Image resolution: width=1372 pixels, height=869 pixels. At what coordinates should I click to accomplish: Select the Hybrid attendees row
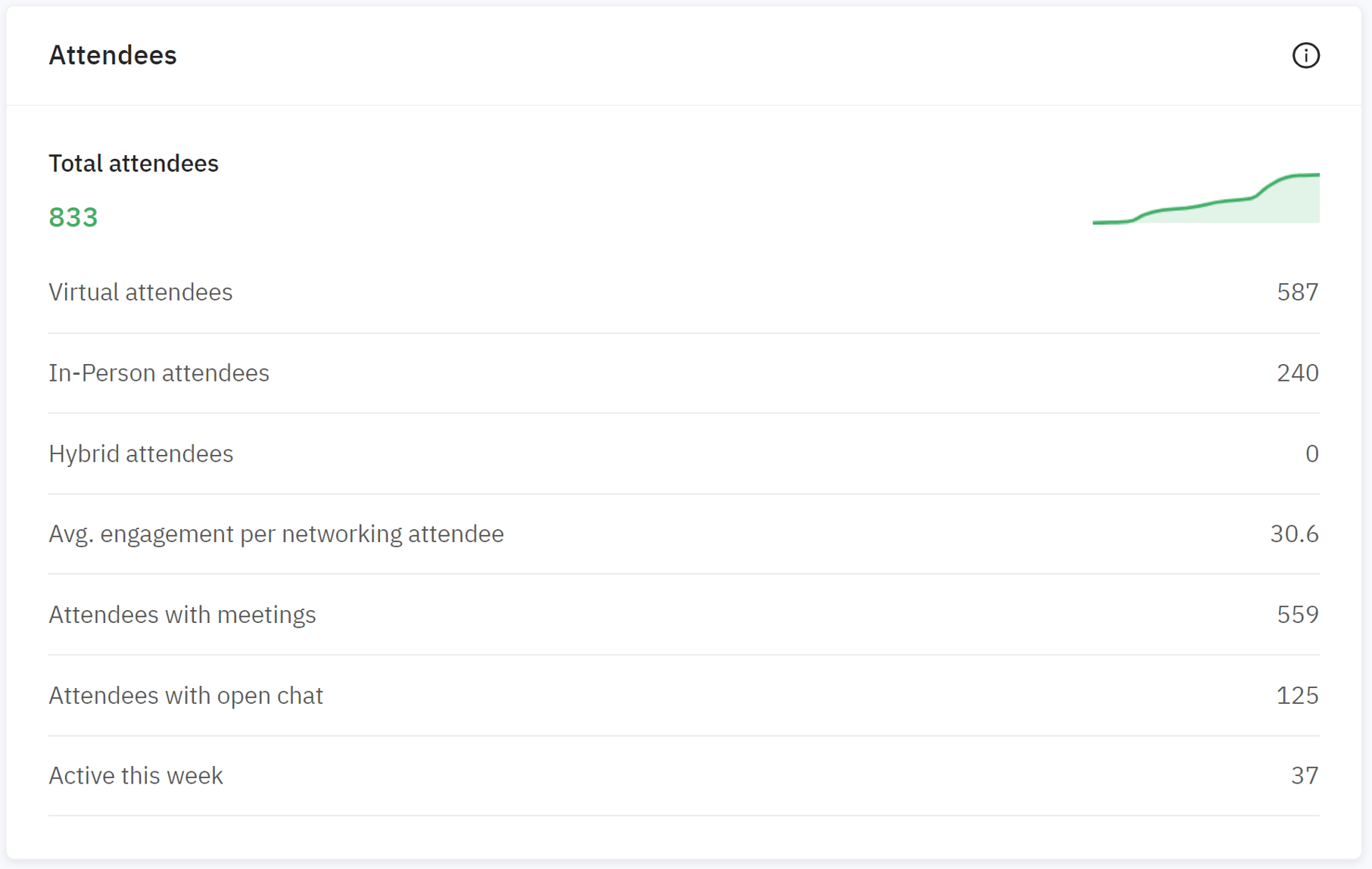[x=141, y=453]
